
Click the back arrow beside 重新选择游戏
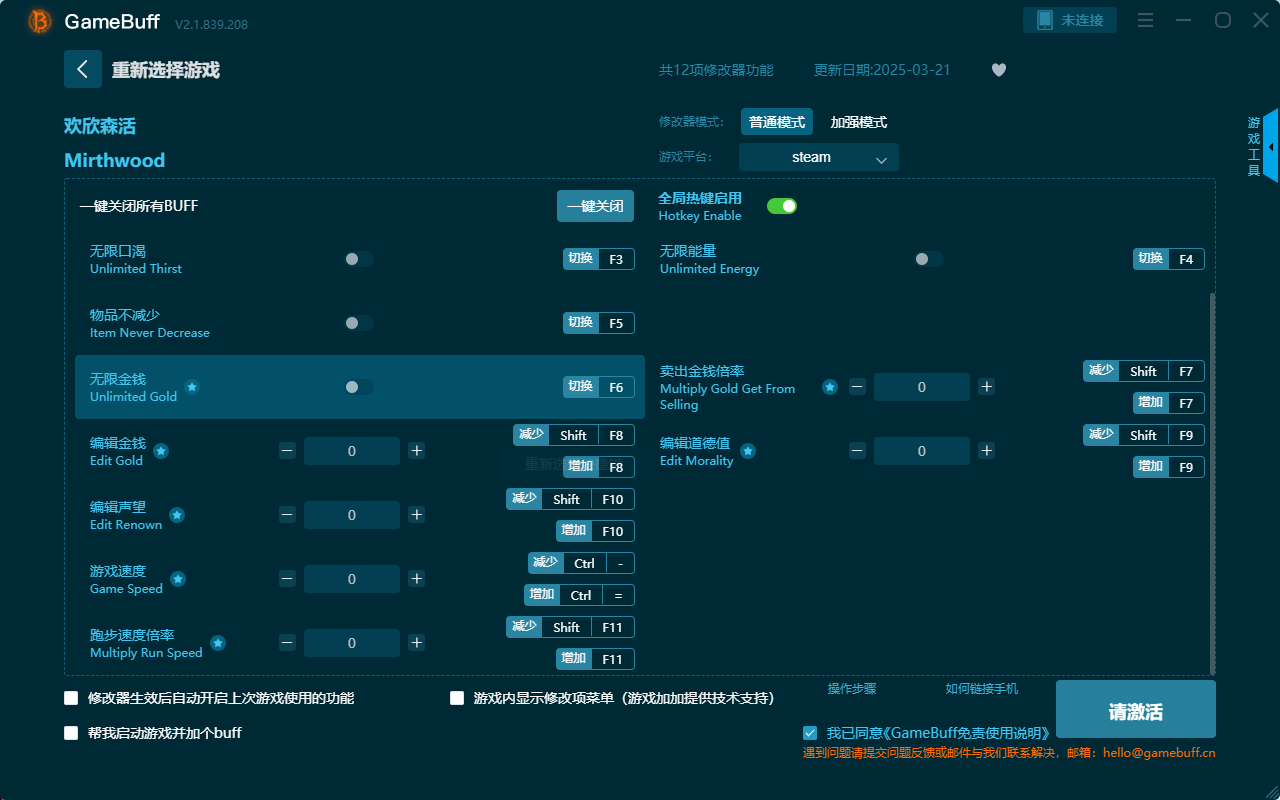[x=83, y=68]
